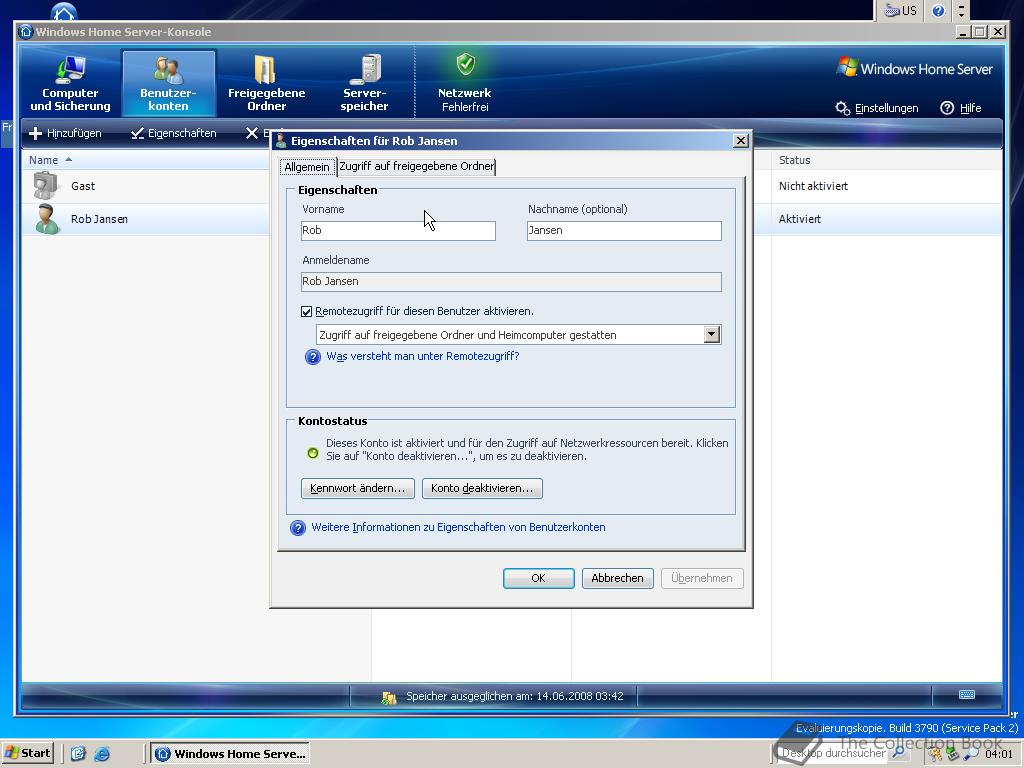Image resolution: width=1024 pixels, height=768 pixels.
Task: Switch to the Allgemein tab
Action: [x=307, y=167]
